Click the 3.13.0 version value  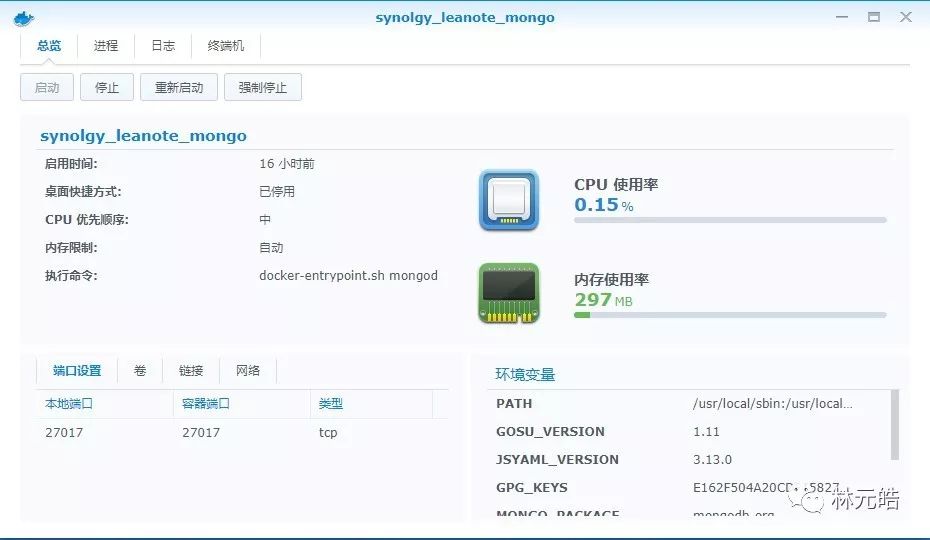[712, 459]
